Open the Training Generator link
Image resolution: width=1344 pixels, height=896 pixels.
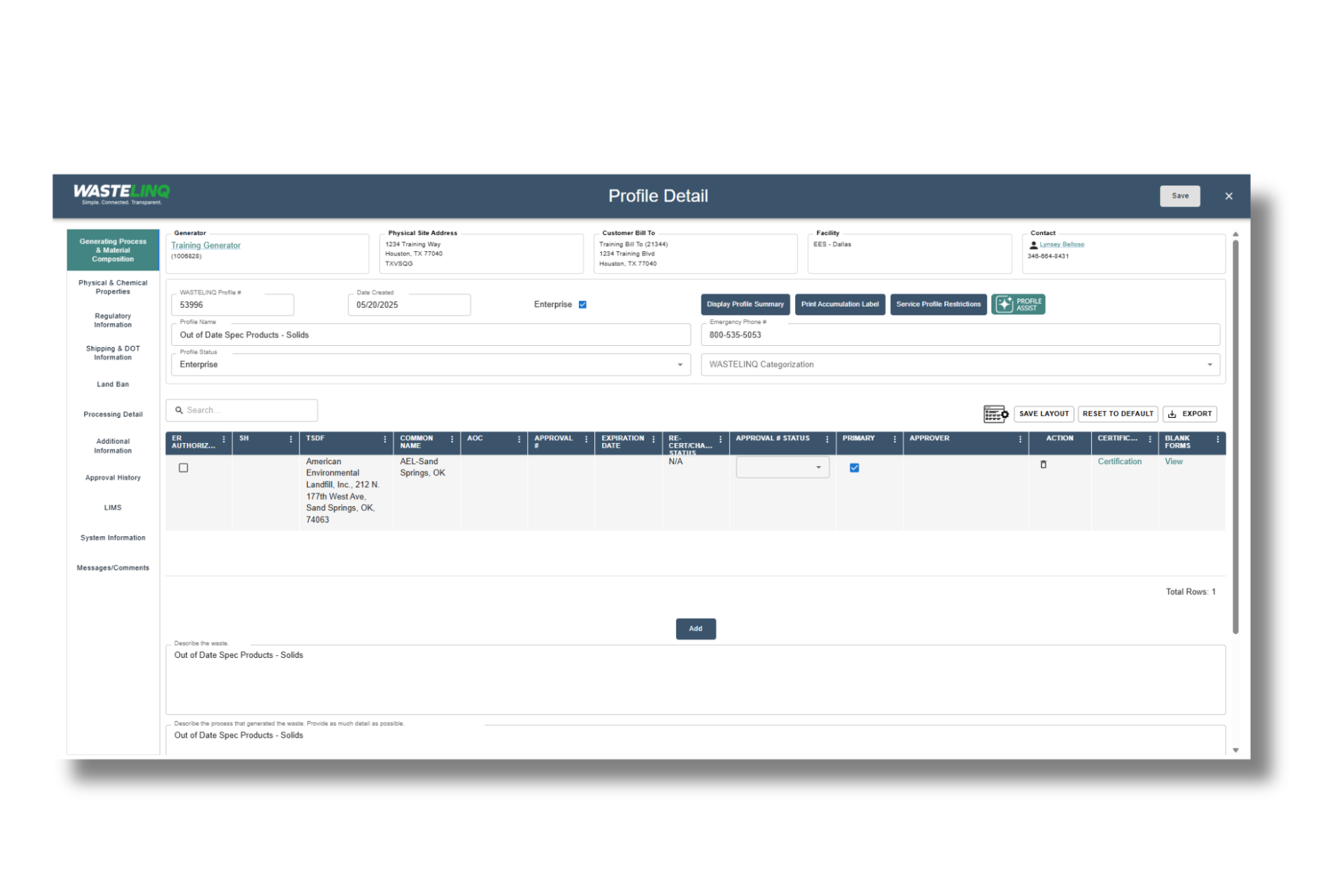pyautogui.click(x=206, y=245)
